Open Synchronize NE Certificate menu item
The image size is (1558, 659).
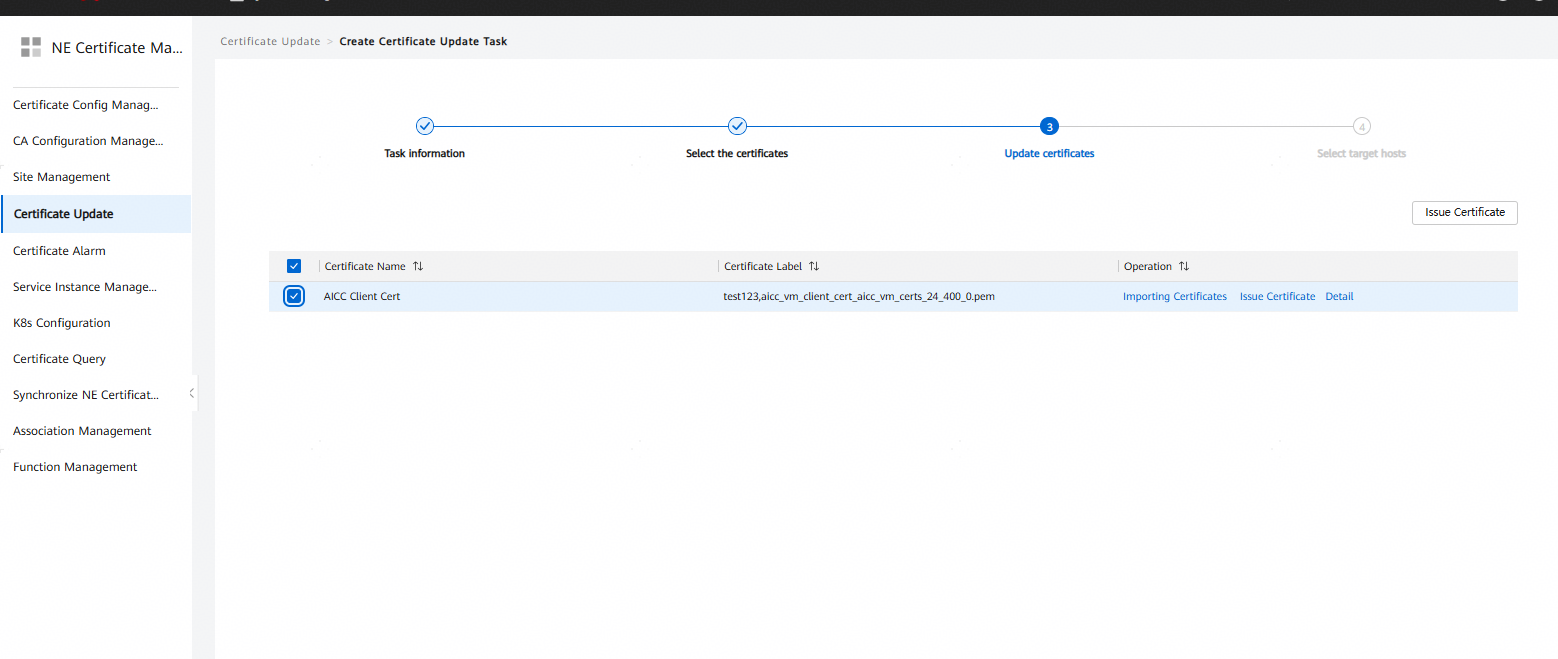point(86,395)
